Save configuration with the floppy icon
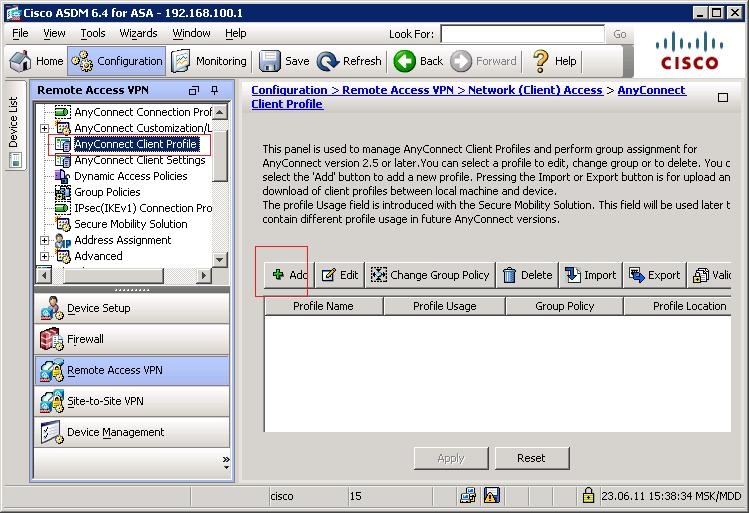Viewport: 749px width, 513px height. pyautogui.click(x=284, y=61)
